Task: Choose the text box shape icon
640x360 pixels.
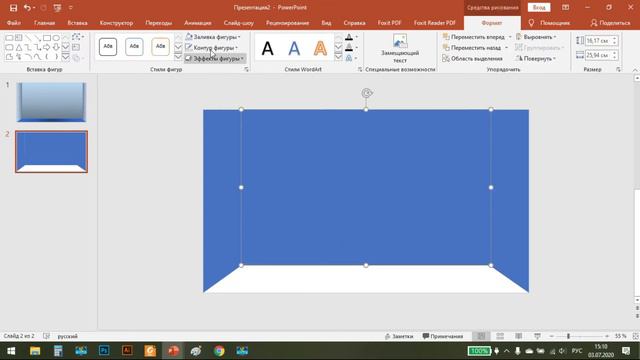Action: [18, 38]
